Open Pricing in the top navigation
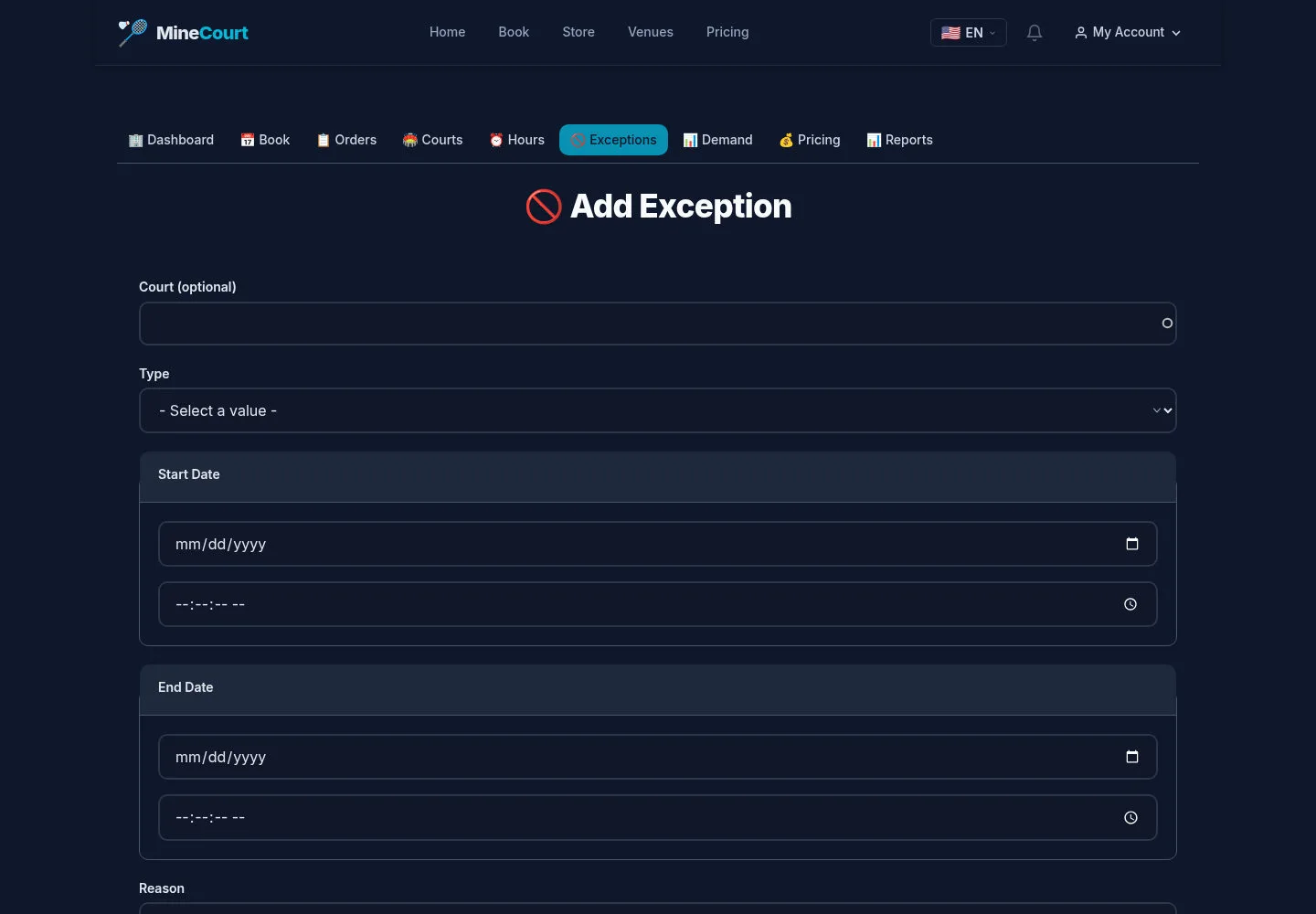 click(727, 32)
